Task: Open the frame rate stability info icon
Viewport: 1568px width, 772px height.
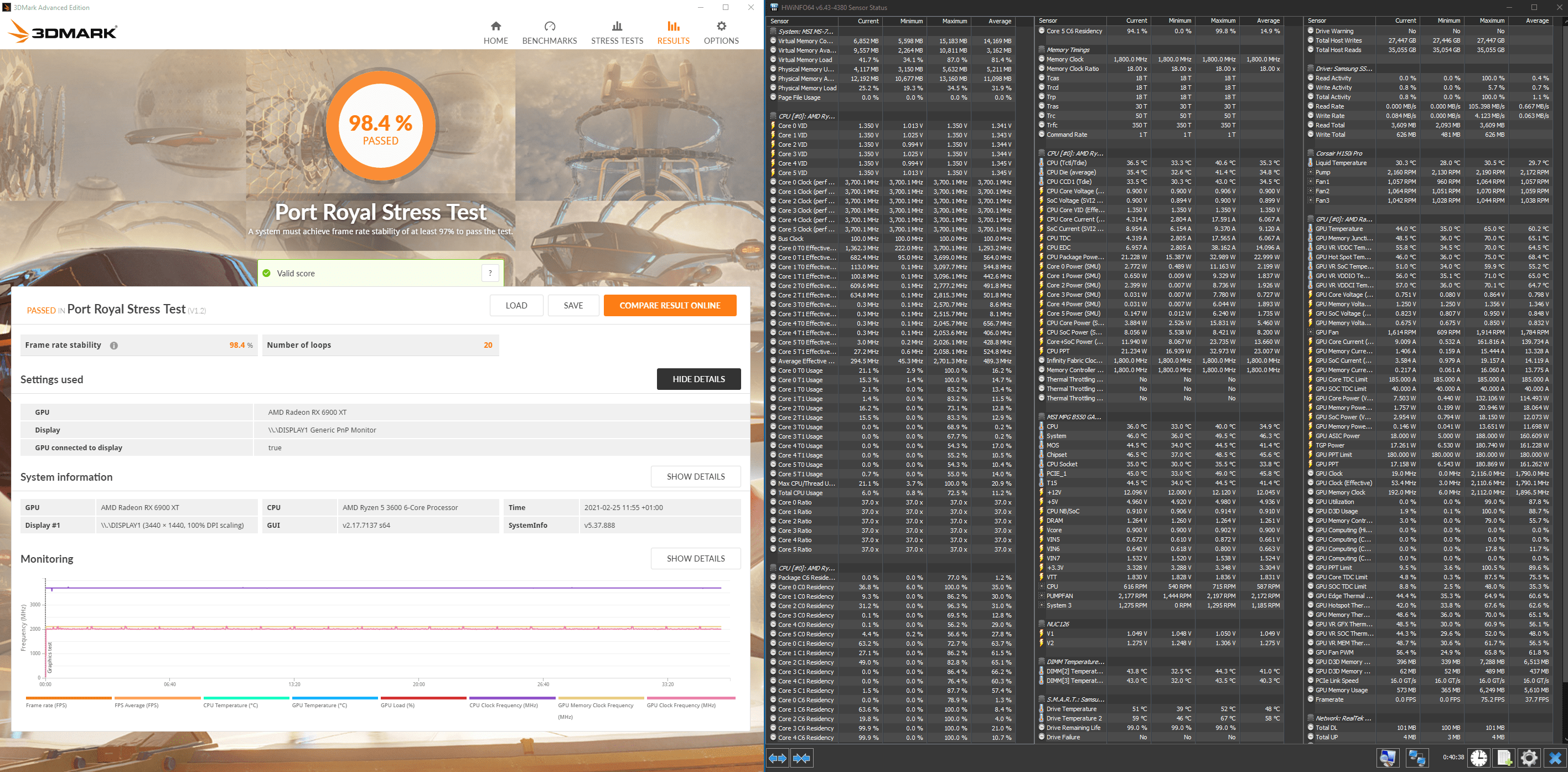Action: click(x=114, y=345)
